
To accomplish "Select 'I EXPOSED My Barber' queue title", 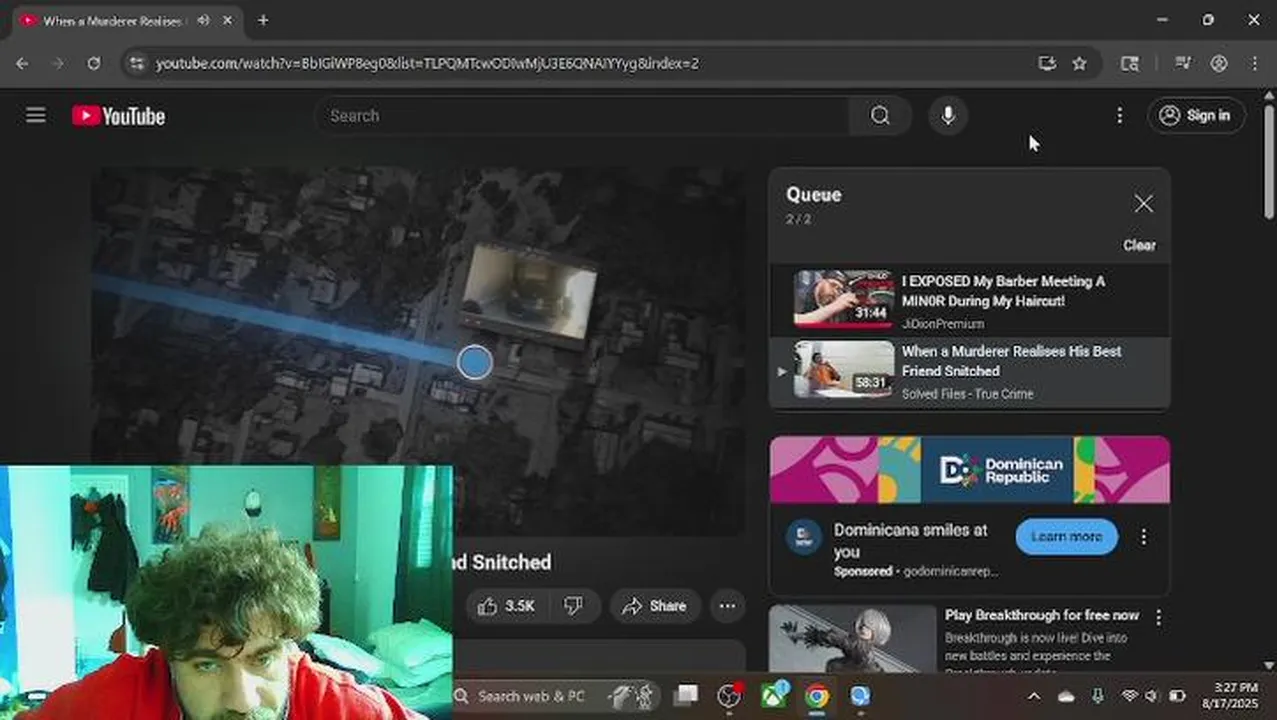I will pos(1003,291).
